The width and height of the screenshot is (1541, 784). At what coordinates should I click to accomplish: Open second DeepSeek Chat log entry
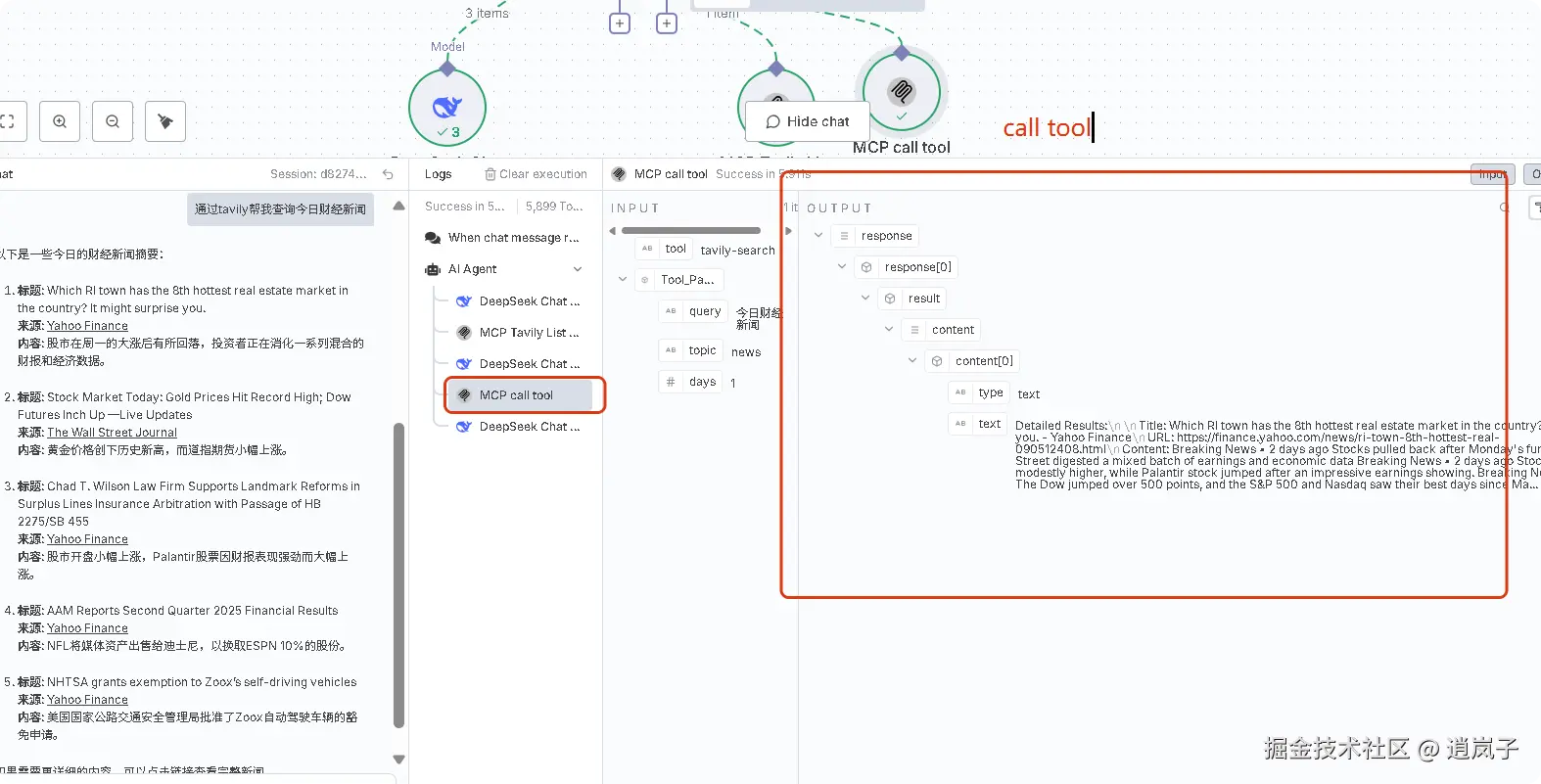tap(519, 364)
